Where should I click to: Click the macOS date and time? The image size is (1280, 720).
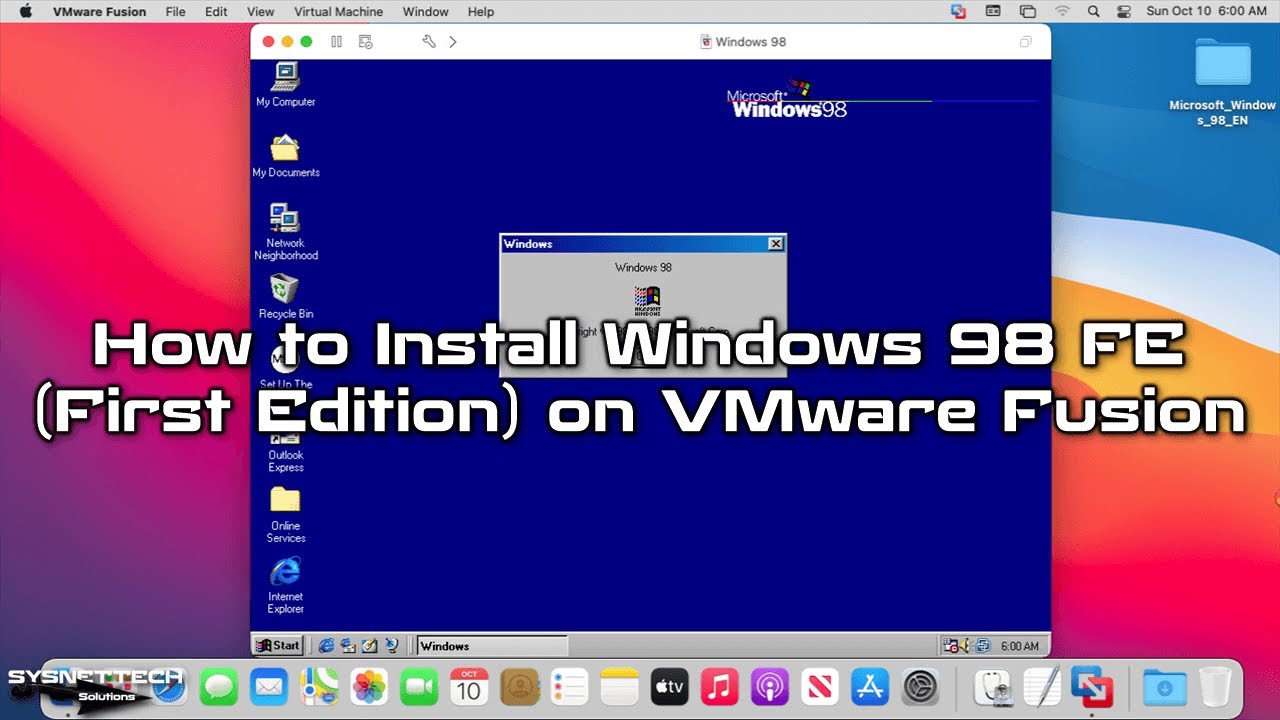(1206, 11)
